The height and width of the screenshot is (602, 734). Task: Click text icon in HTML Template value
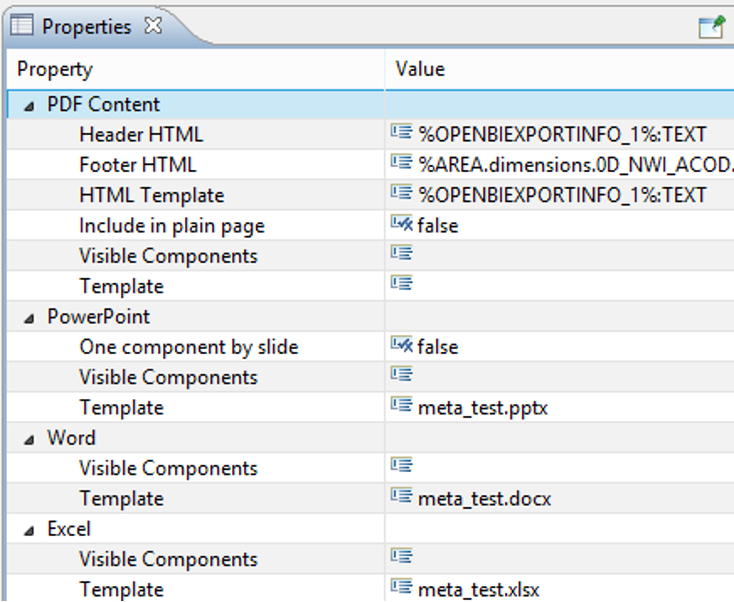pyautogui.click(x=402, y=193)
